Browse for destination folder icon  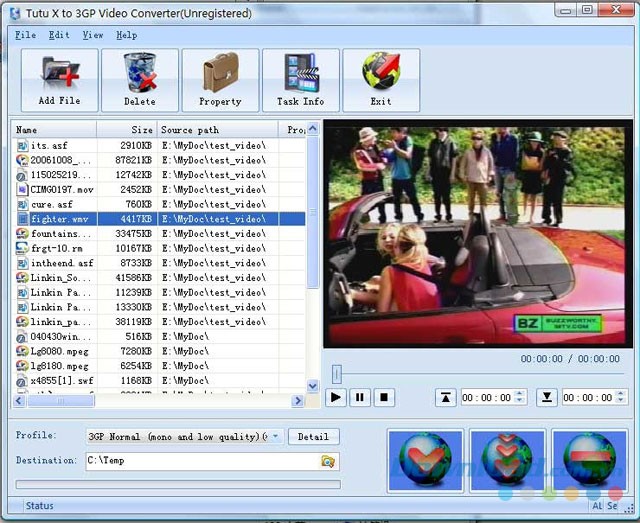(328, 461)
